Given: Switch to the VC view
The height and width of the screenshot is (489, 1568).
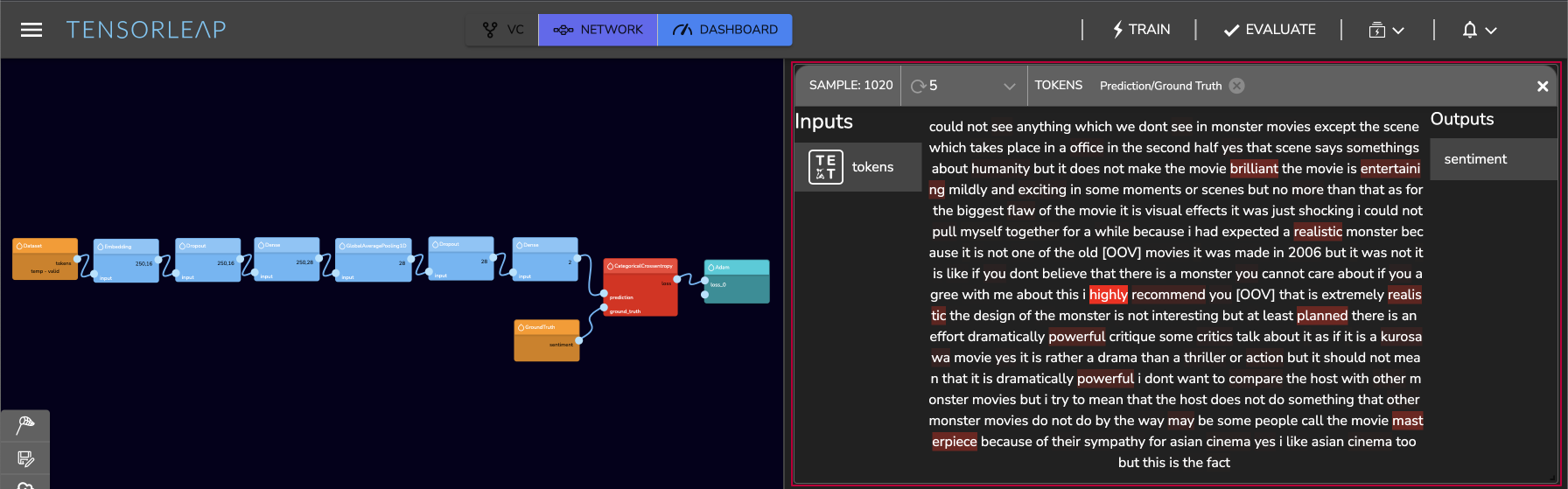Looking at the screenshot, I should [503, 30].
